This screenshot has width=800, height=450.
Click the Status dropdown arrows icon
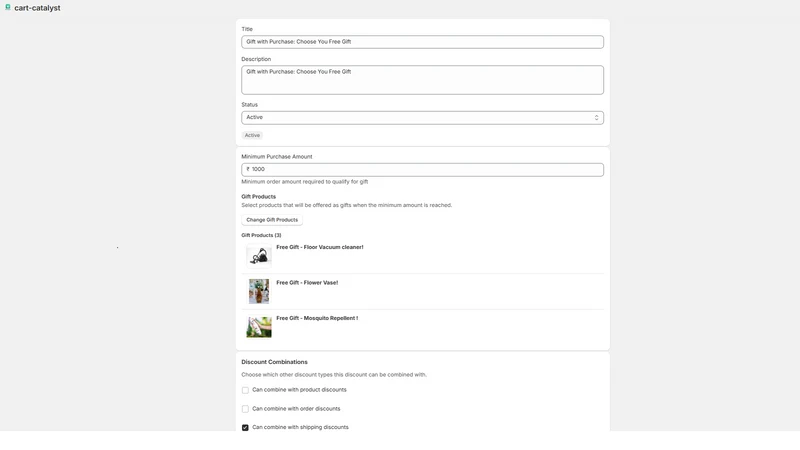point(596,118)
